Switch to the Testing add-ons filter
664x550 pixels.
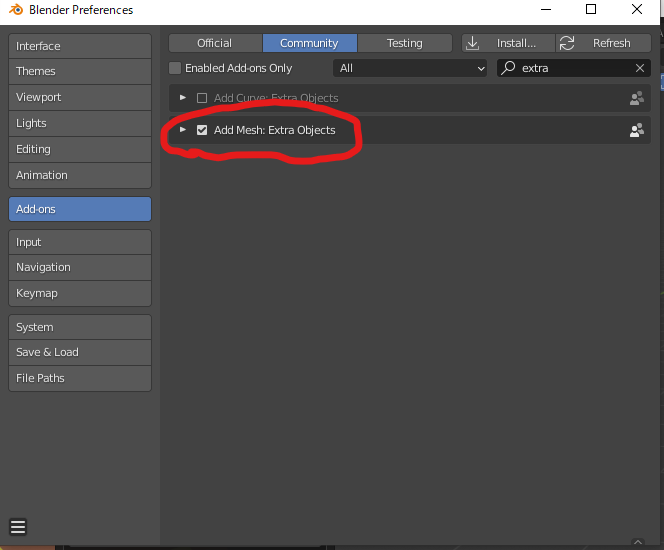405,43
